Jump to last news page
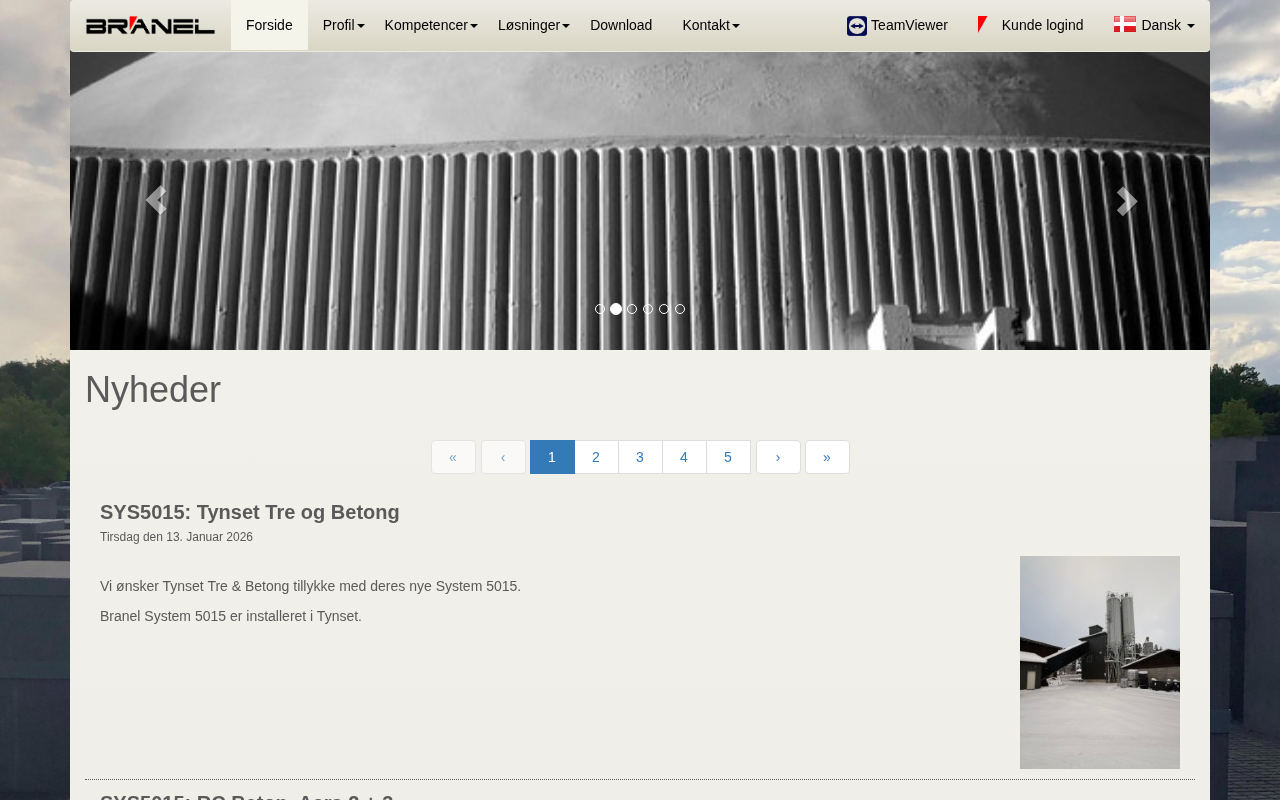Viewport: 1280px width, 800px height. (827, 457)
